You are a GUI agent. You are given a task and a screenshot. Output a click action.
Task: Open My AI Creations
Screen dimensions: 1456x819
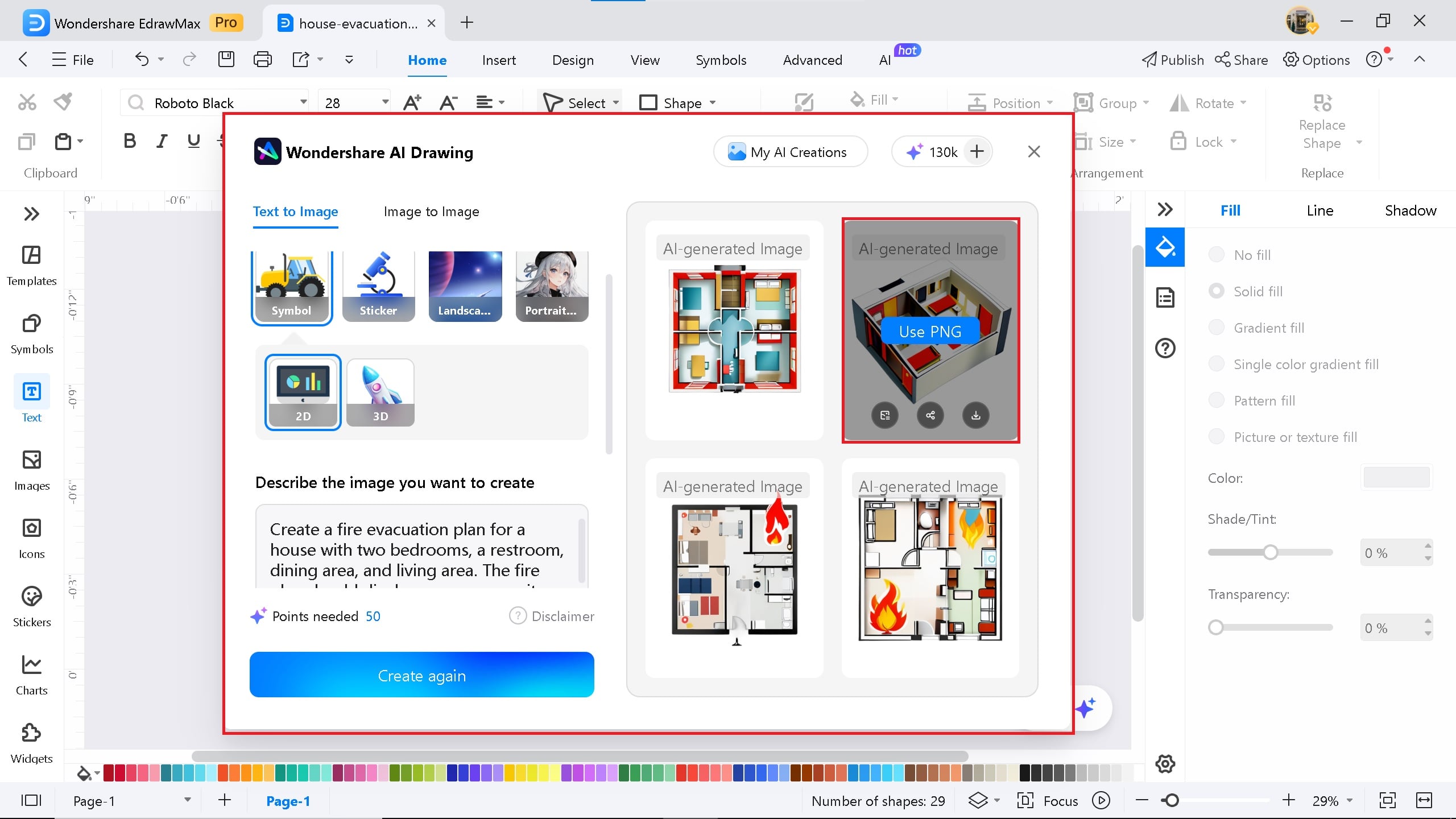[791, 152]
